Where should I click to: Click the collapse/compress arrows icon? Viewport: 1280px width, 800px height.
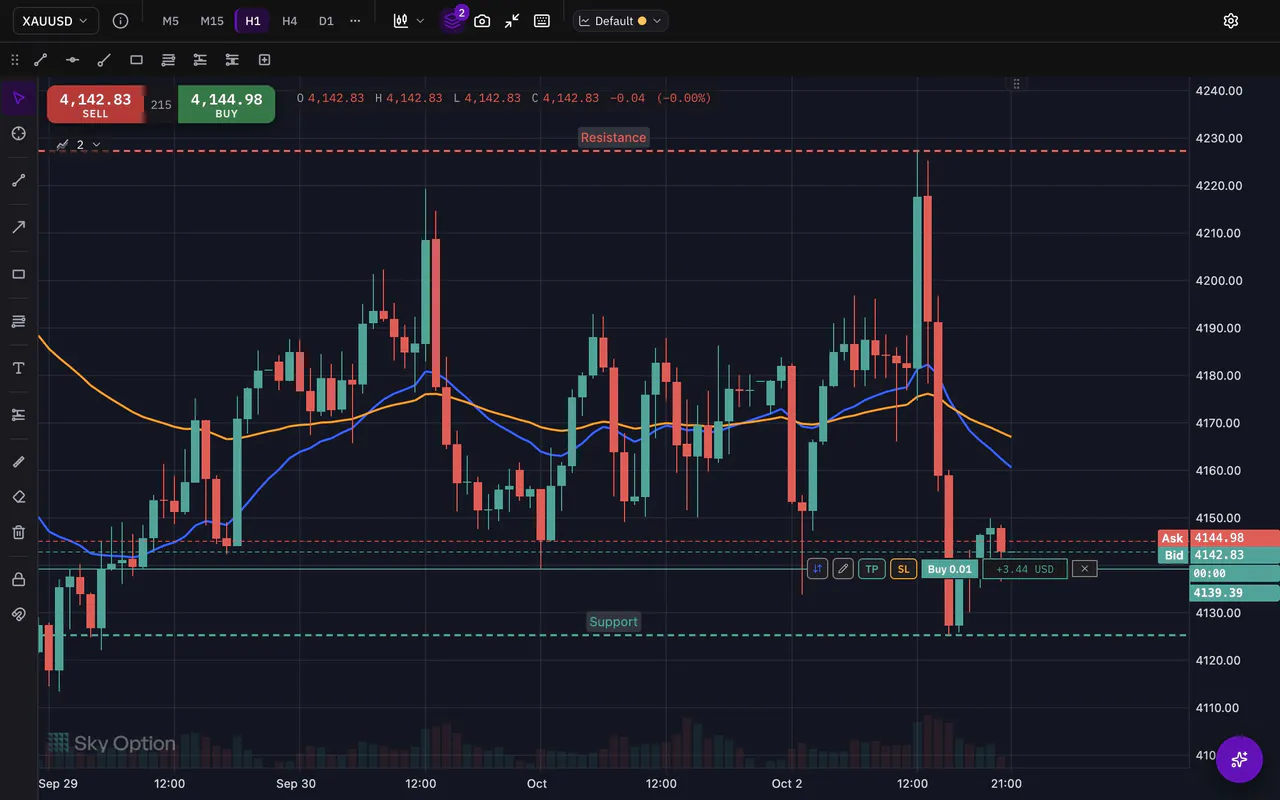[x=512, y=20]
